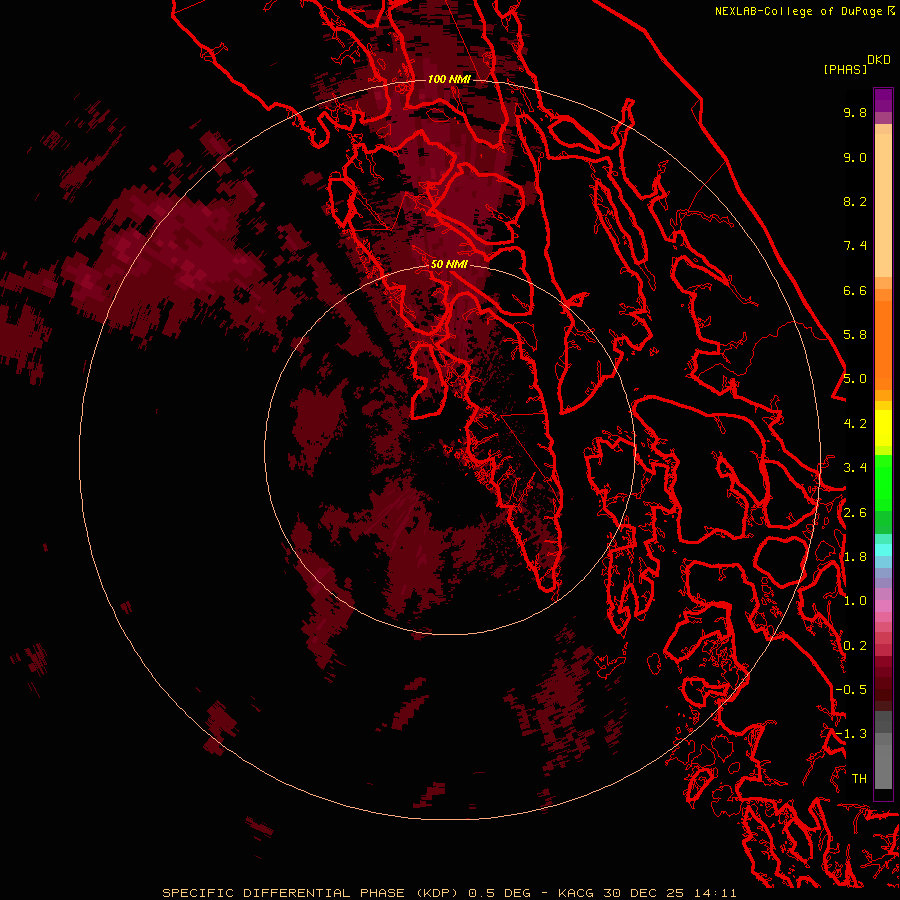900x900 pixels.
Task: Click the [PHAS] unit label
Action: click(x=845, y=69)
